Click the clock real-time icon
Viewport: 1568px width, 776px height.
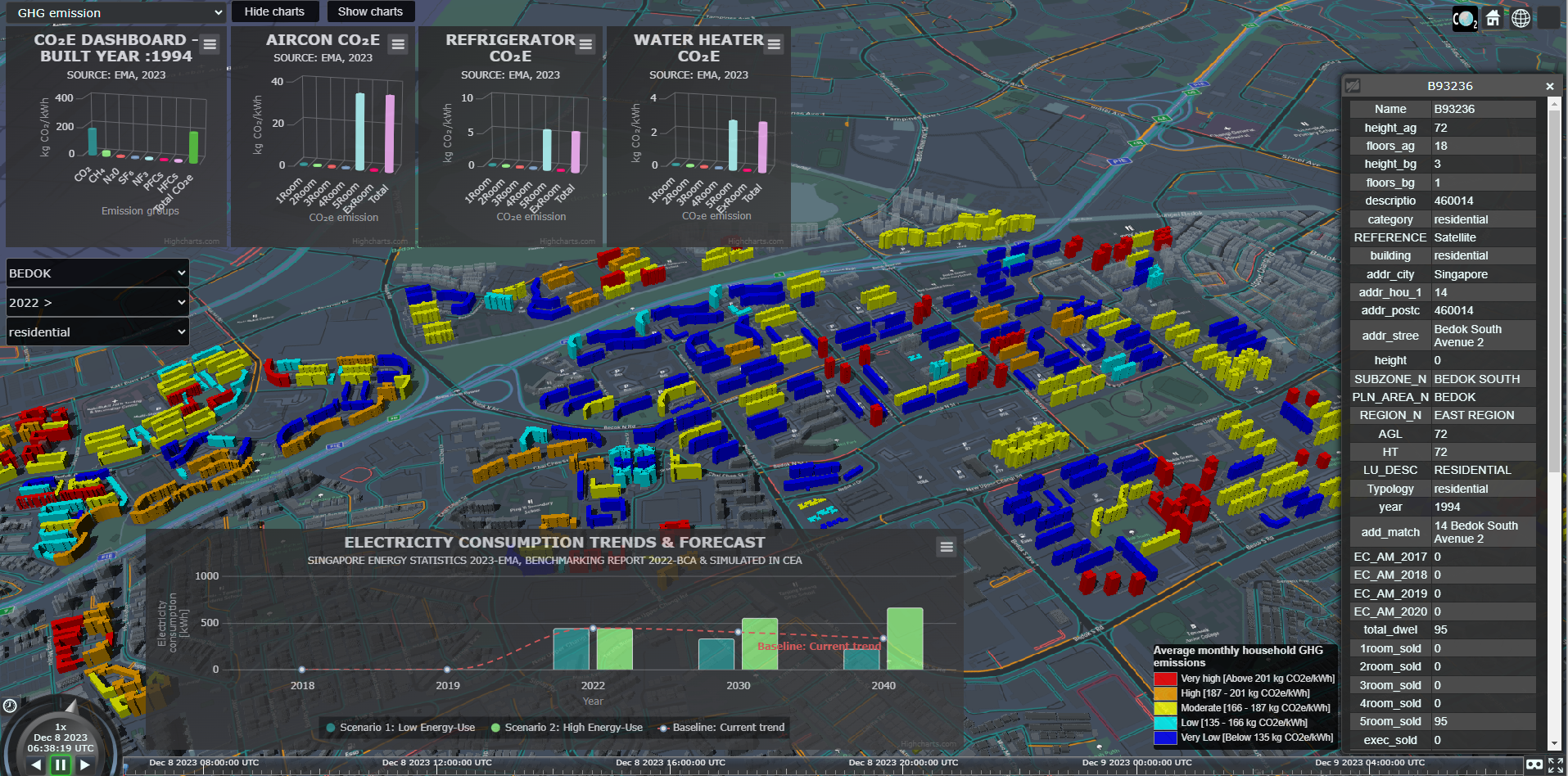(10, 706)
